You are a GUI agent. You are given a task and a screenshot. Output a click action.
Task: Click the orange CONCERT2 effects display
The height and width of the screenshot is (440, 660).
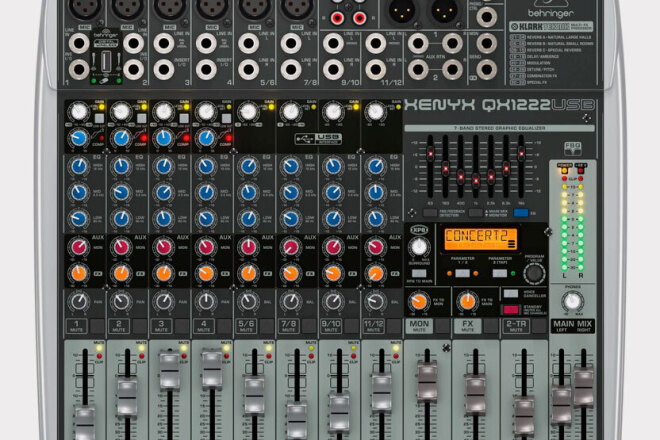coord(480,239)
